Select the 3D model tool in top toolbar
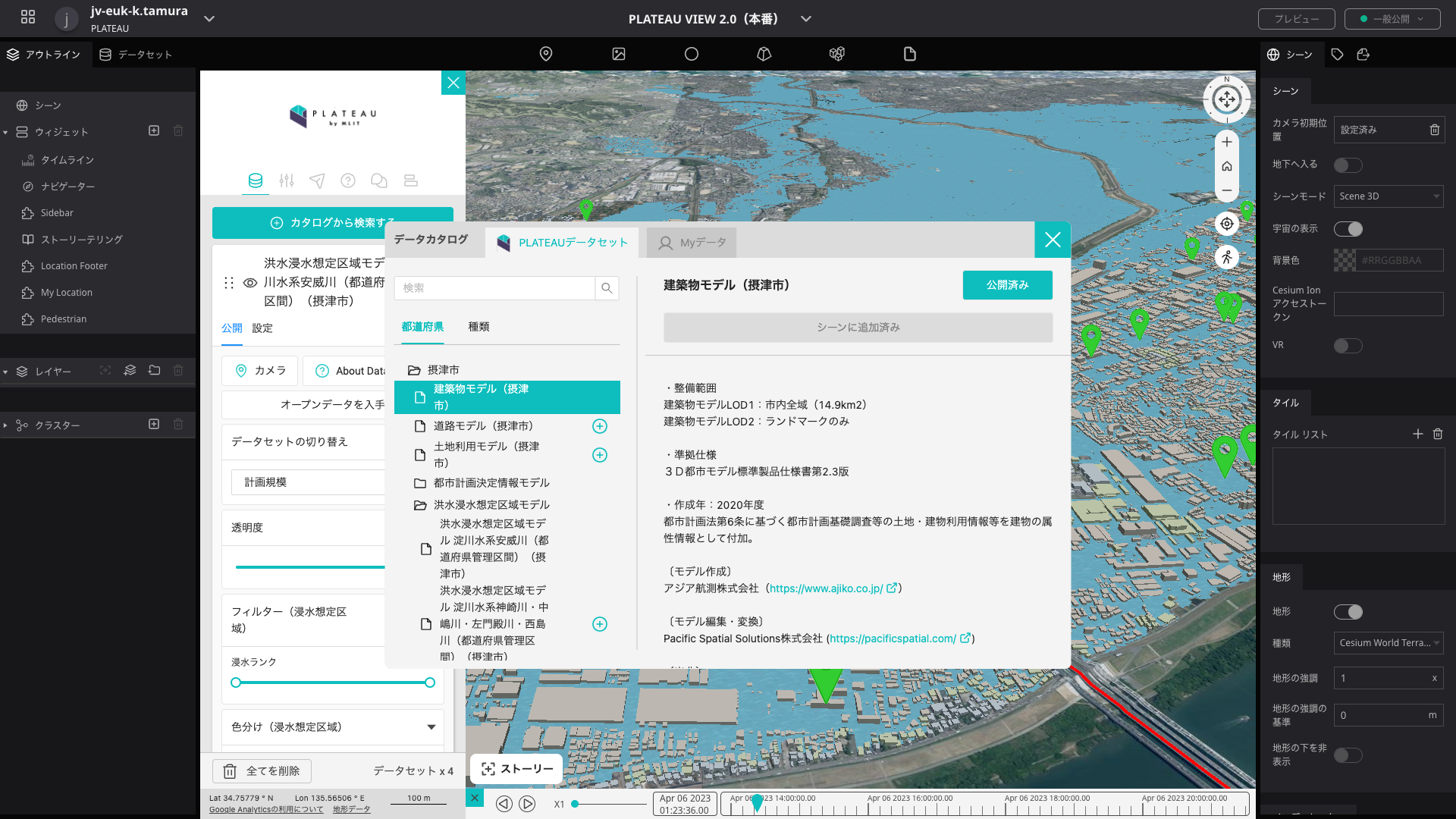1456x819 pixels. tap(764, 54)
